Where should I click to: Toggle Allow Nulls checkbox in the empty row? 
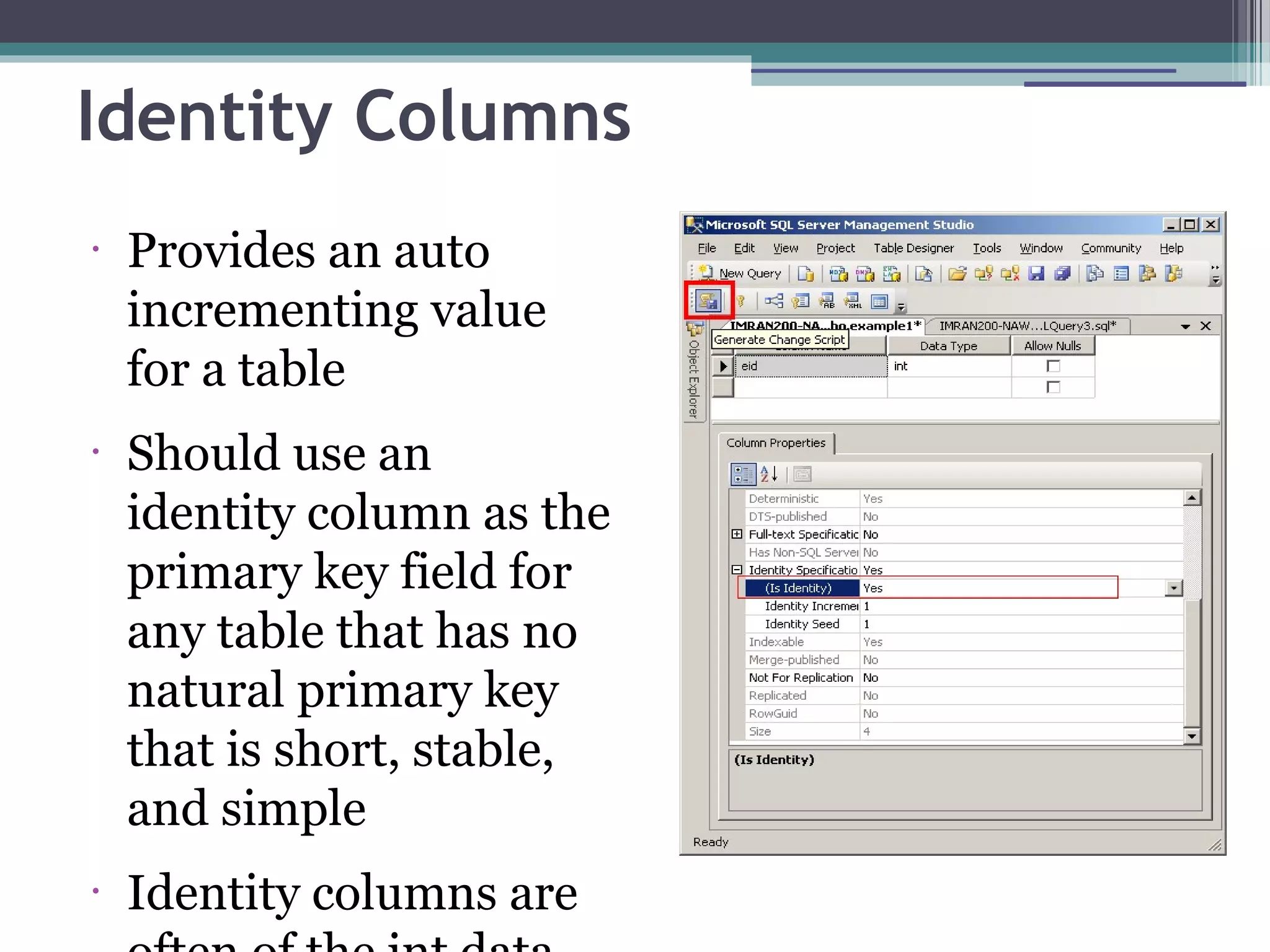click(1053, 387)
